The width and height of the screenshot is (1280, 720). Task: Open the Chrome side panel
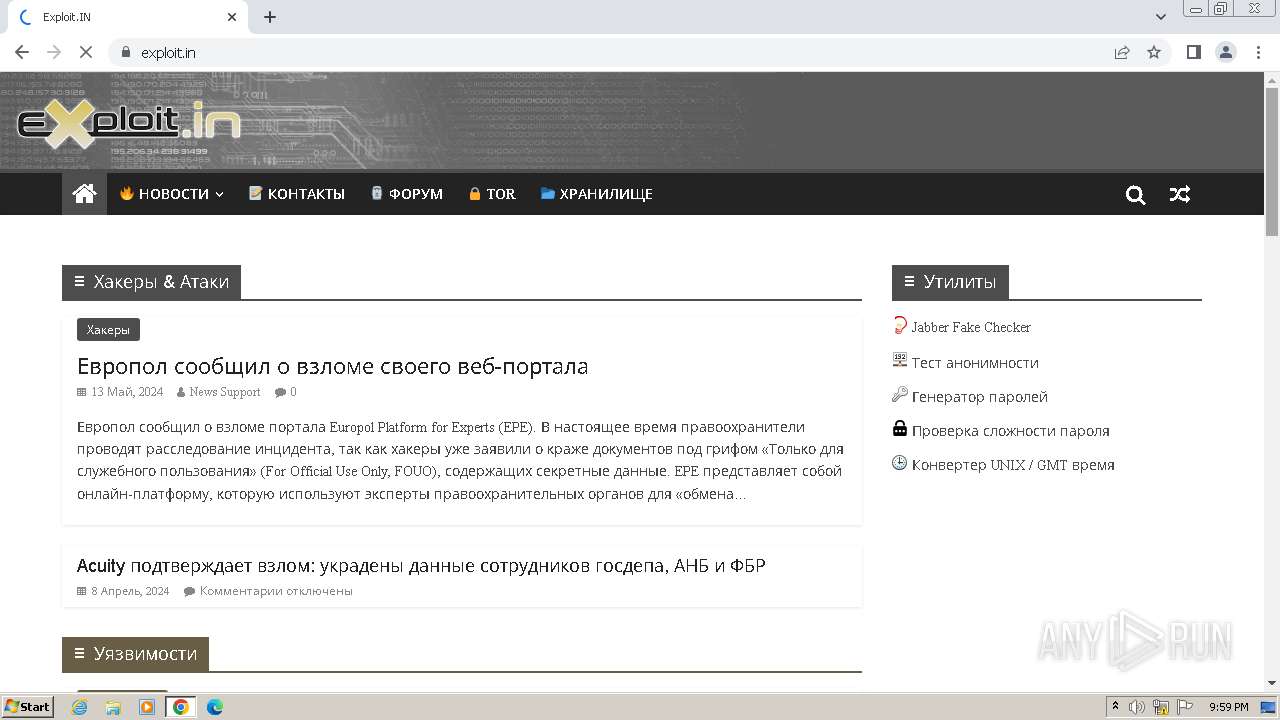[x=1193, y=52]
